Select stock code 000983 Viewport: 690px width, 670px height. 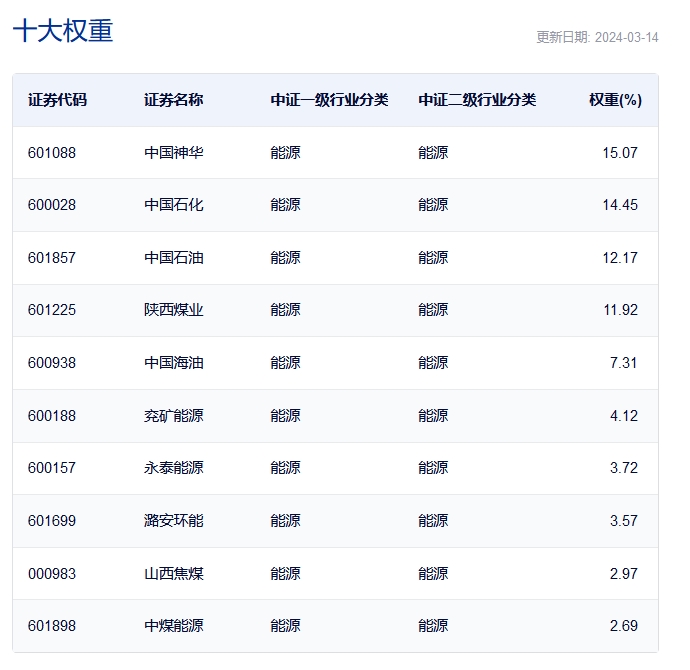52,573
